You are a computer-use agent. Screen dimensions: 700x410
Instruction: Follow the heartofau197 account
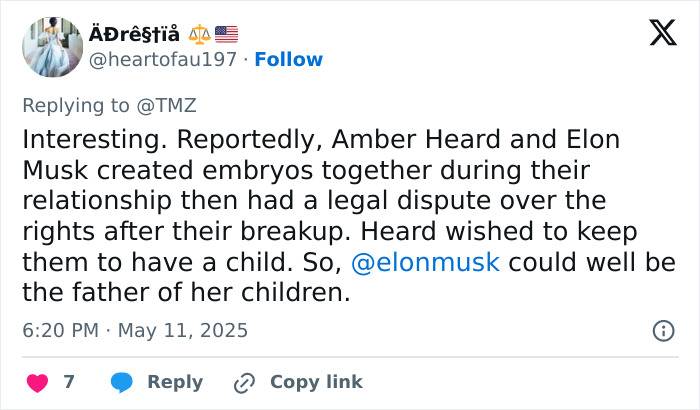[288, 59]
